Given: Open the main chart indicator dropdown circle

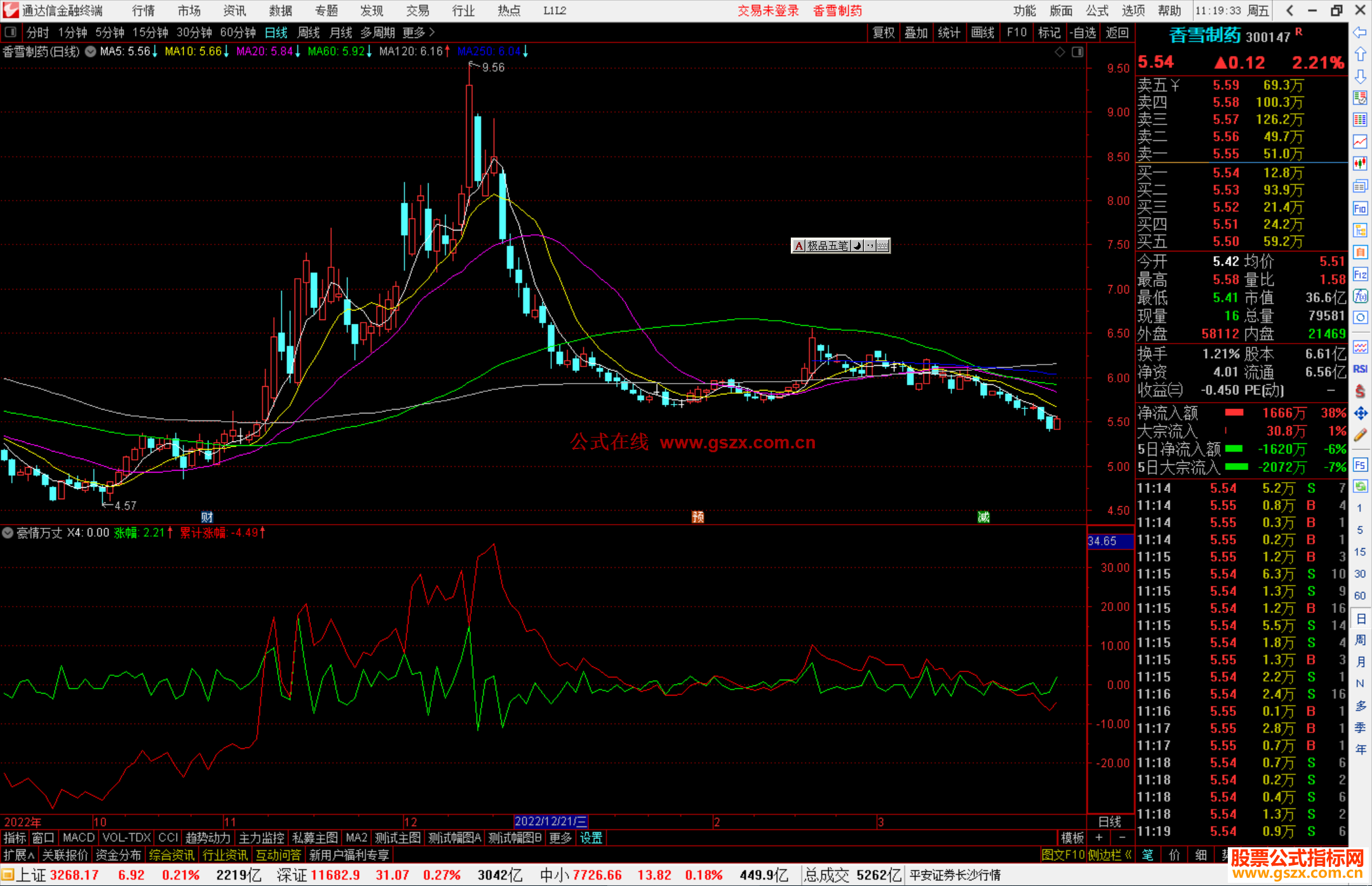Looking at the screenshot, I should 91,51.
